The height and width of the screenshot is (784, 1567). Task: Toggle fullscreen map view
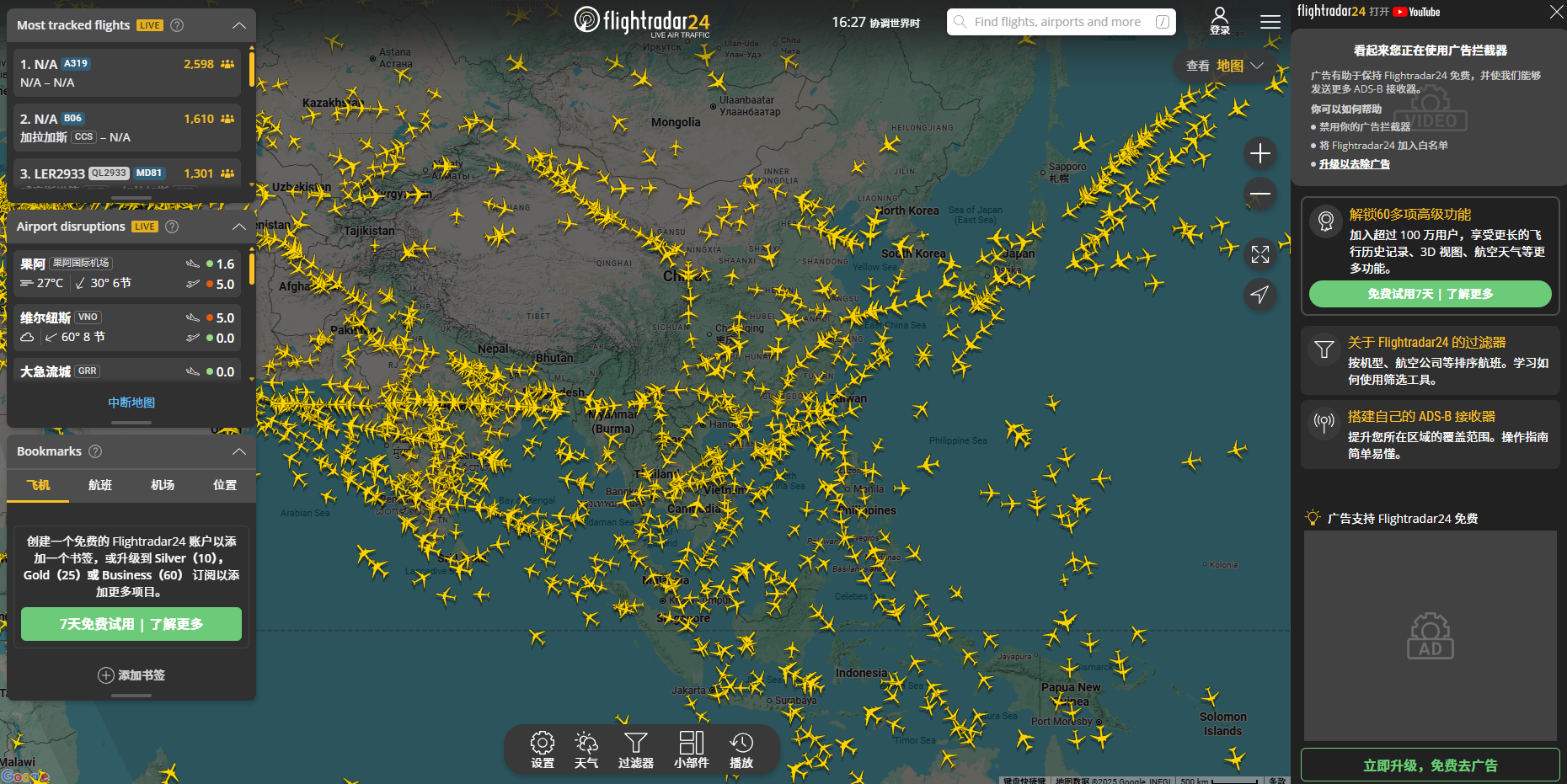1260,254
